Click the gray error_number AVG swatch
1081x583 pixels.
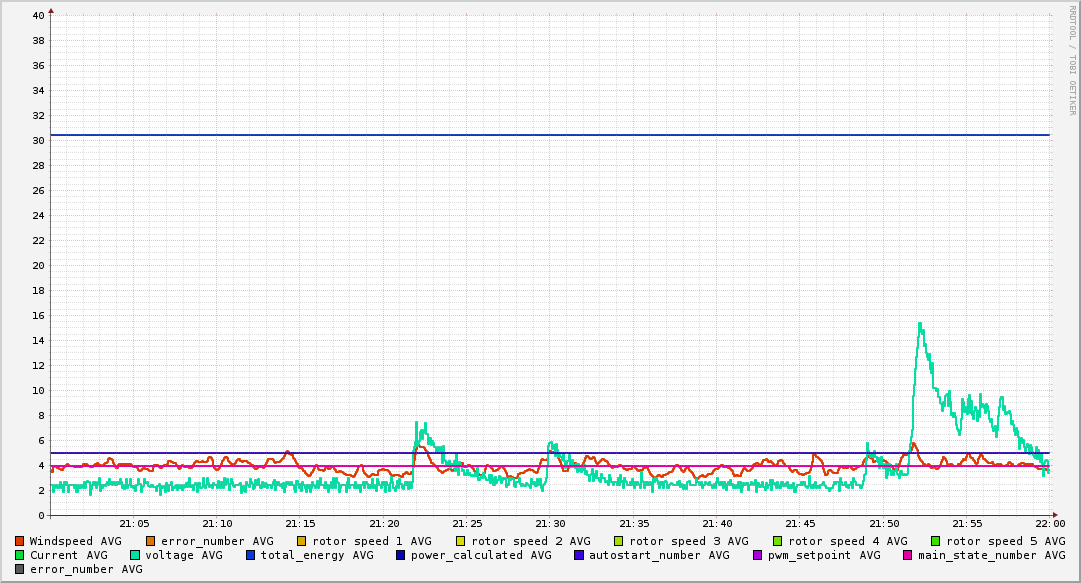click(x=20, y=569)
